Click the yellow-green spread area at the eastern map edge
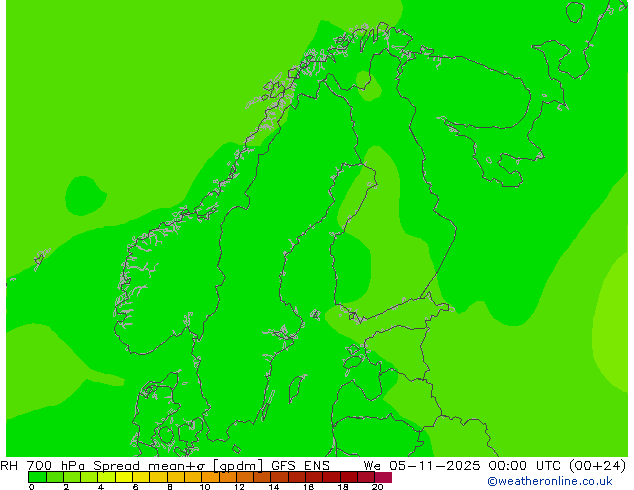This screenshot has height=490, width=634. pyautogui.click(x=611, y=323)
